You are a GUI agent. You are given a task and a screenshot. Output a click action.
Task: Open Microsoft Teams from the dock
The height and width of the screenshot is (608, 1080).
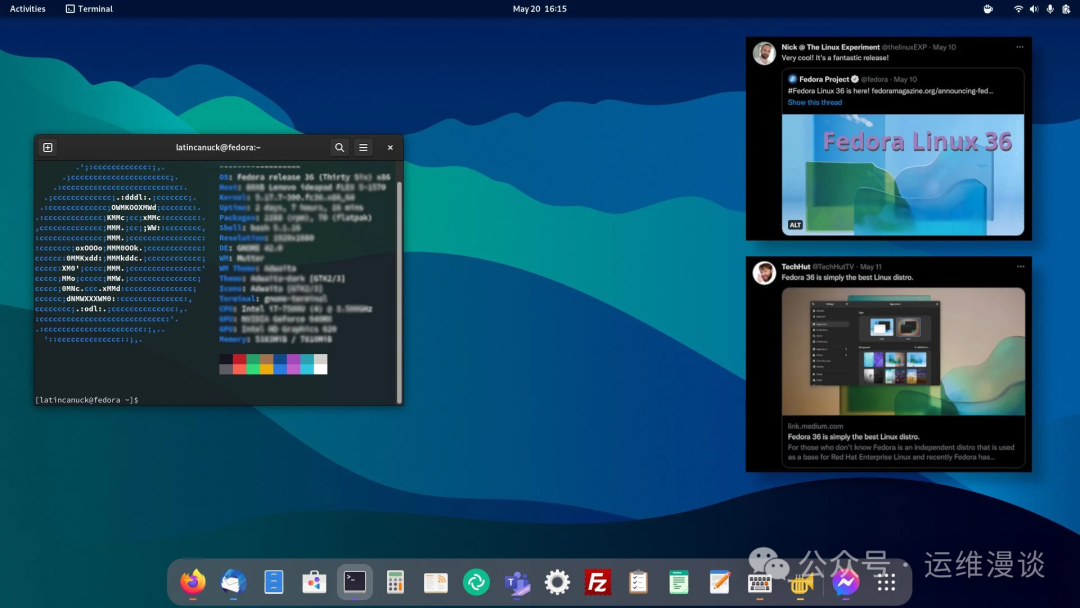pos(517,581)
